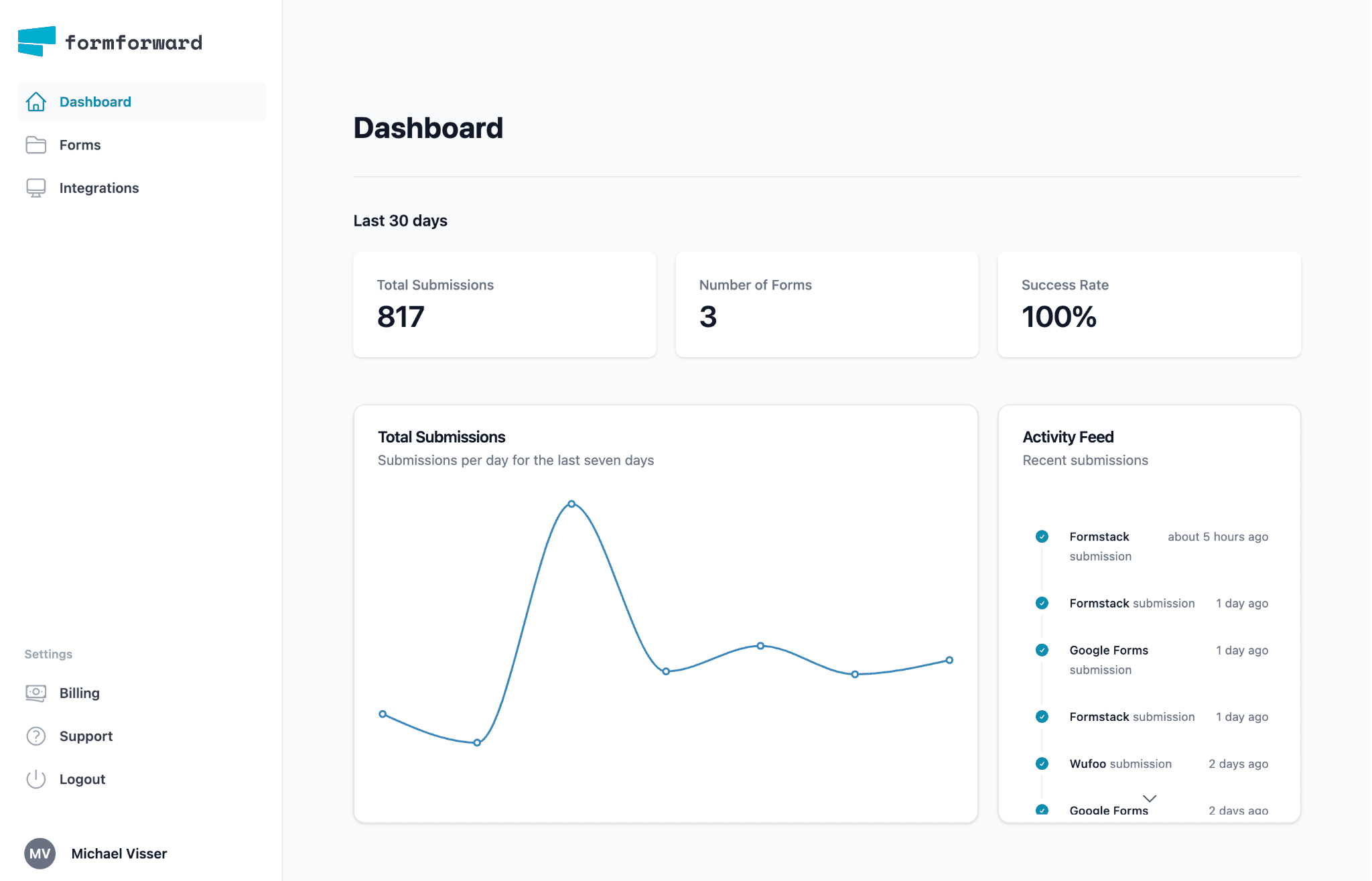This screenshot has width=1372, height=881.
Task: Open the Forms menu item
Action: [141, 145]
